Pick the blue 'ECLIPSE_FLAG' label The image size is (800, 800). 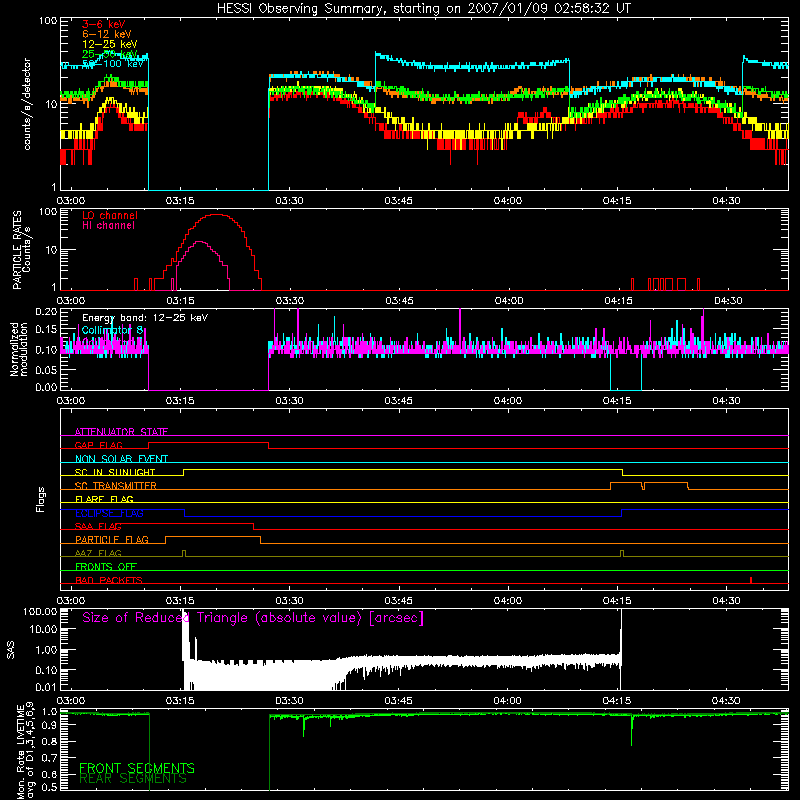(x=109, y=513)
